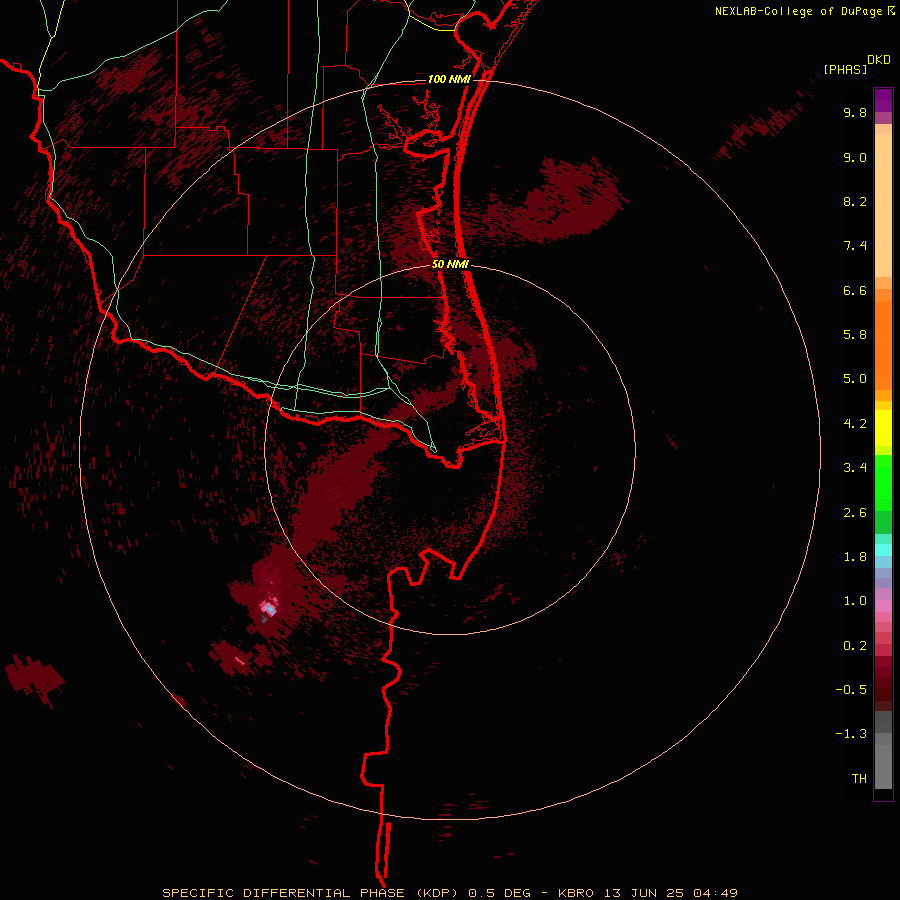Pick the 5.8 scale label
The image size is (900, 900).
pos(855,335)
